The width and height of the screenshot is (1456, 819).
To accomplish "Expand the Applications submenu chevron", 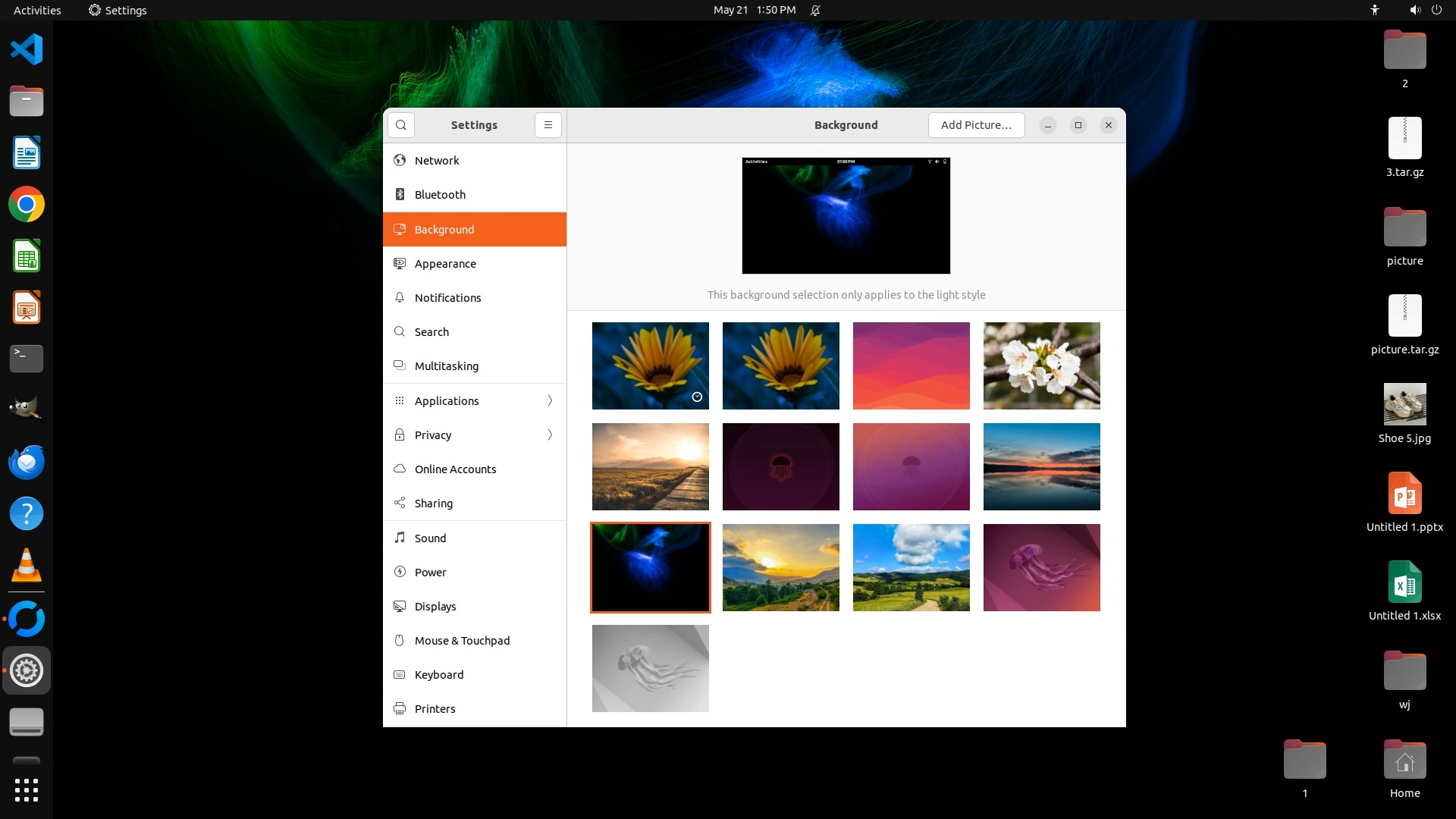I will click(550, 400).
